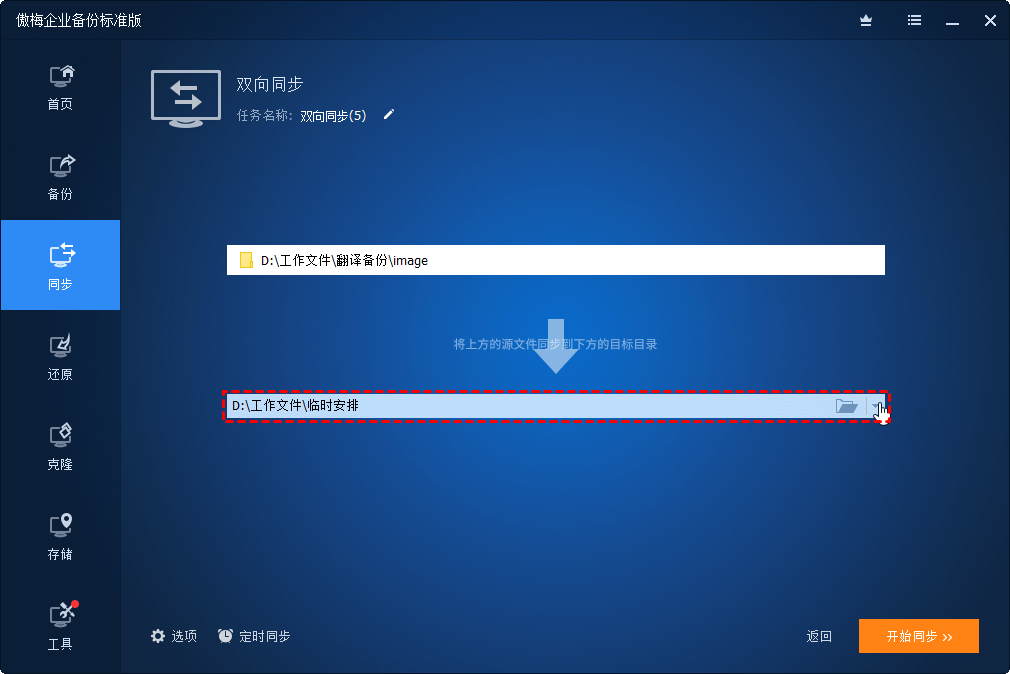The image size is (1010, 674).
Task: Click the two-way sync monitor icon
Action: coord(186,98)
